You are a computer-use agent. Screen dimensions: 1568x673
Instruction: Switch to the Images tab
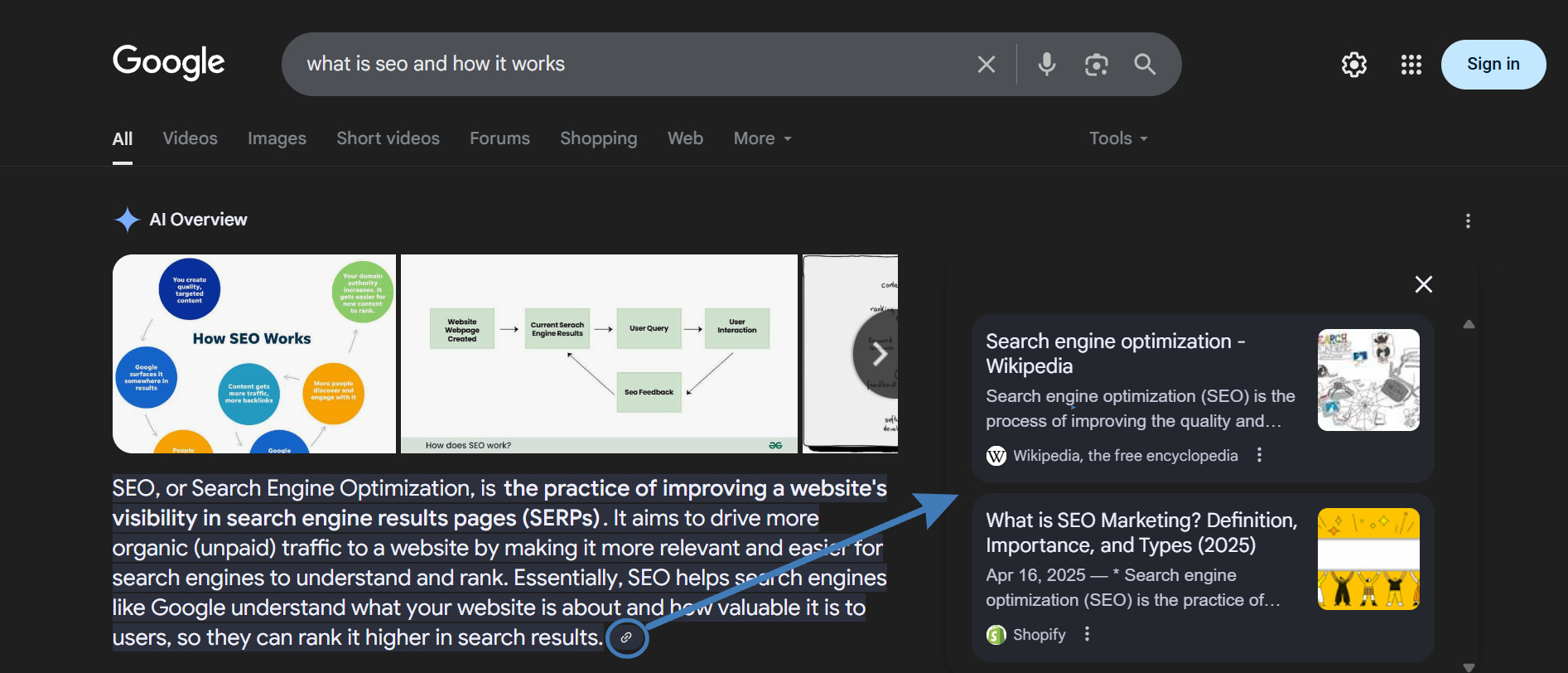coord(277,138)
